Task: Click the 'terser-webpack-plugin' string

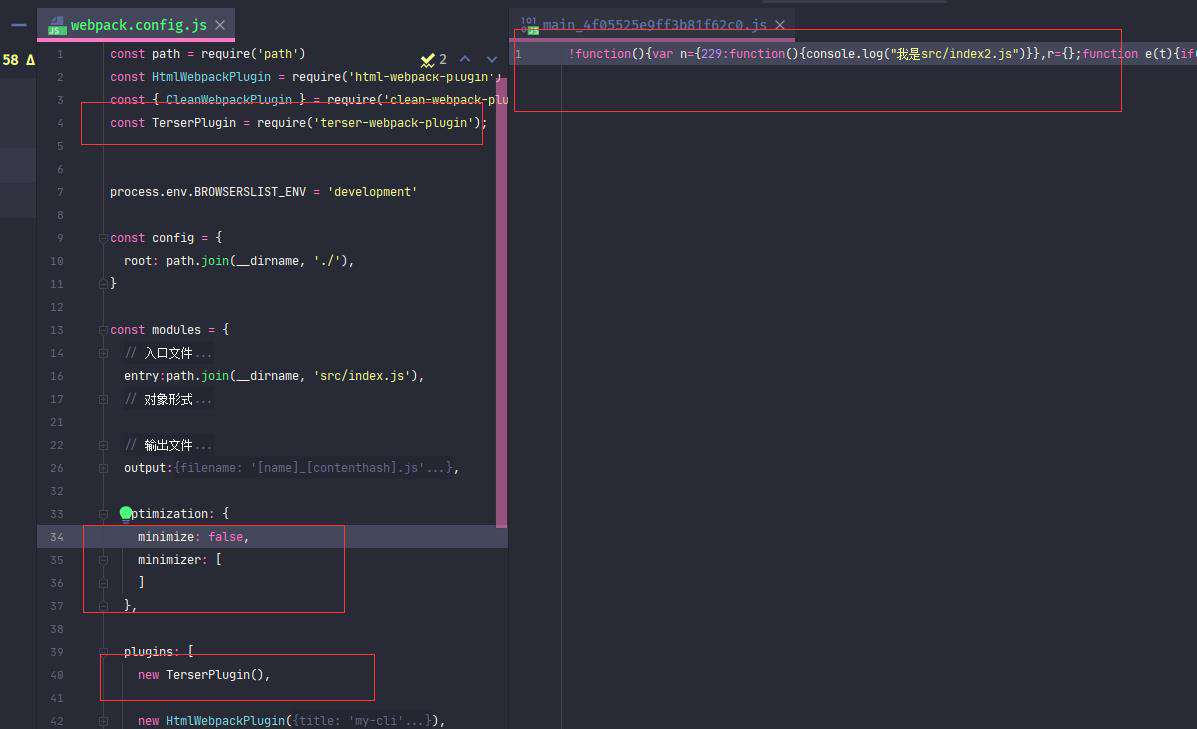Action: pos(393,123)
